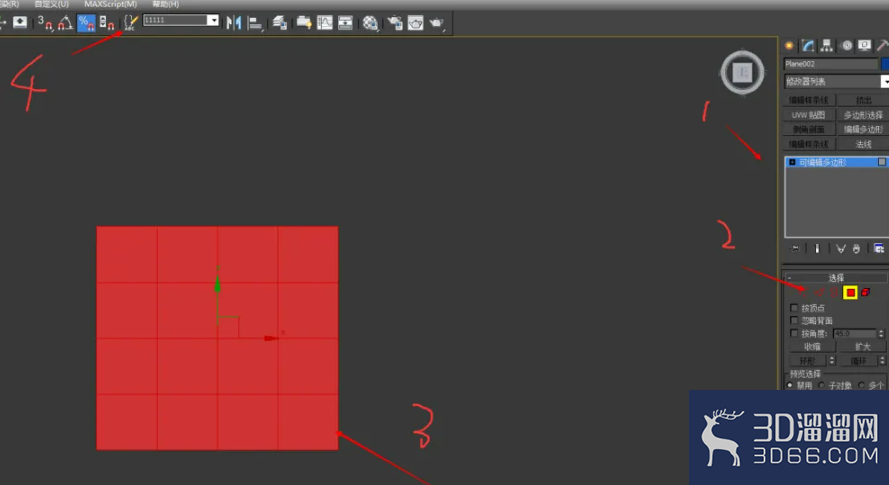Select the 多个 preview radio button
This screenshot has height=485, width=889.
[861, 385]
